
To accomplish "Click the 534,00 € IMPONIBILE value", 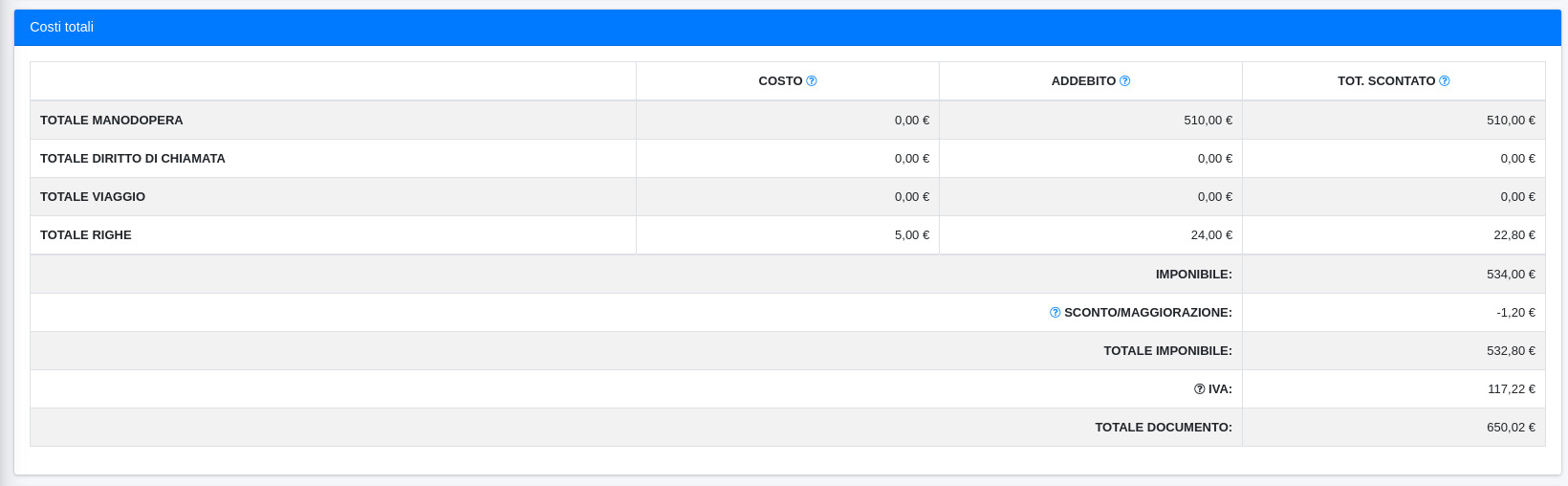I will 1511,275.
